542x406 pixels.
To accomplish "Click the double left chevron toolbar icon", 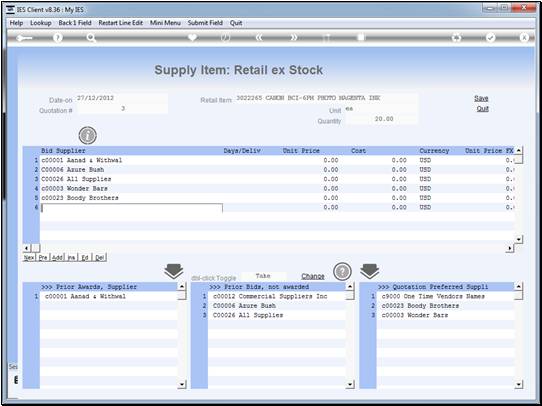I will point(259,38).
